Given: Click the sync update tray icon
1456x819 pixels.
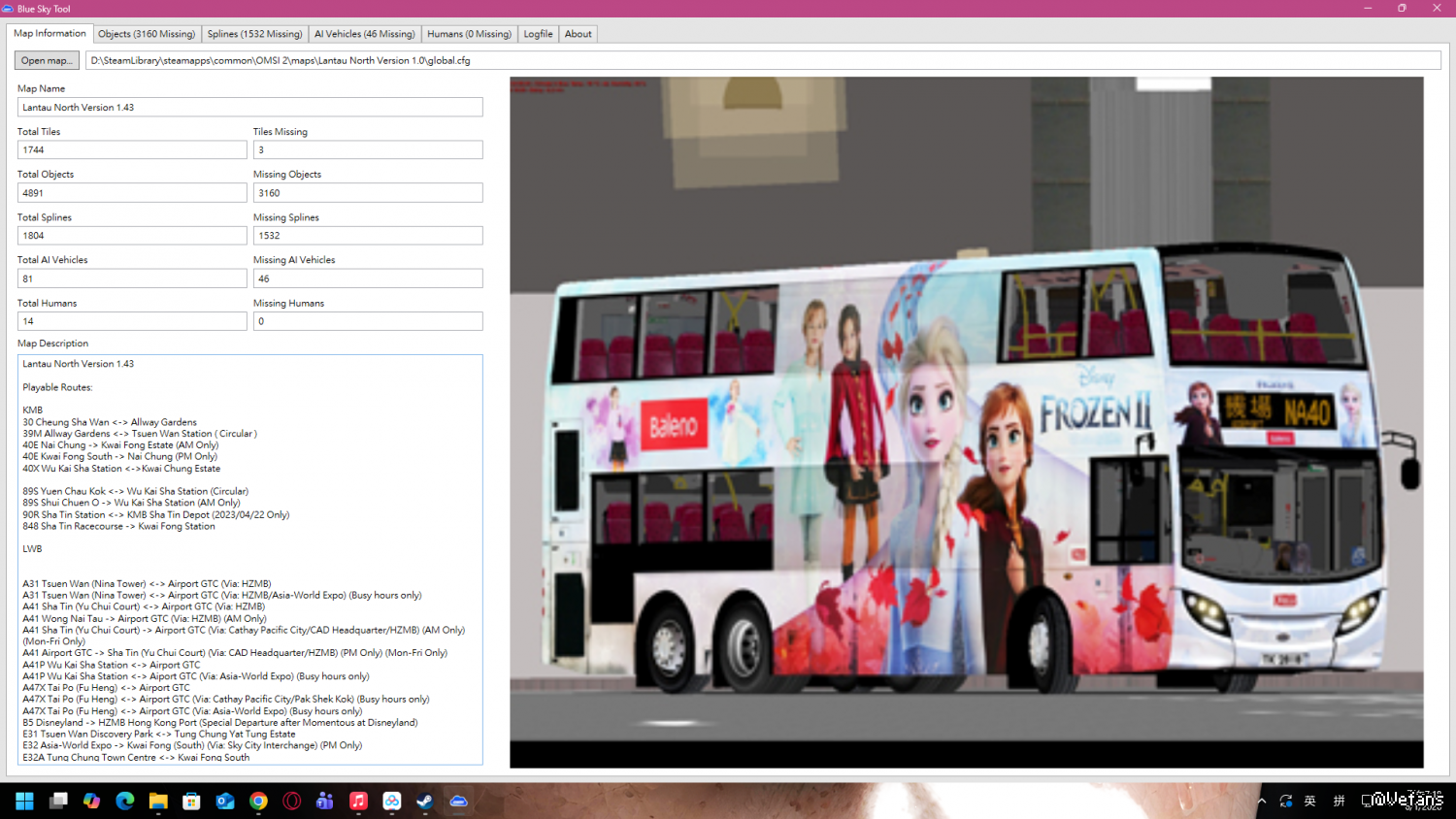Looking at the screenshot, I should click(x=1286, y=801).
